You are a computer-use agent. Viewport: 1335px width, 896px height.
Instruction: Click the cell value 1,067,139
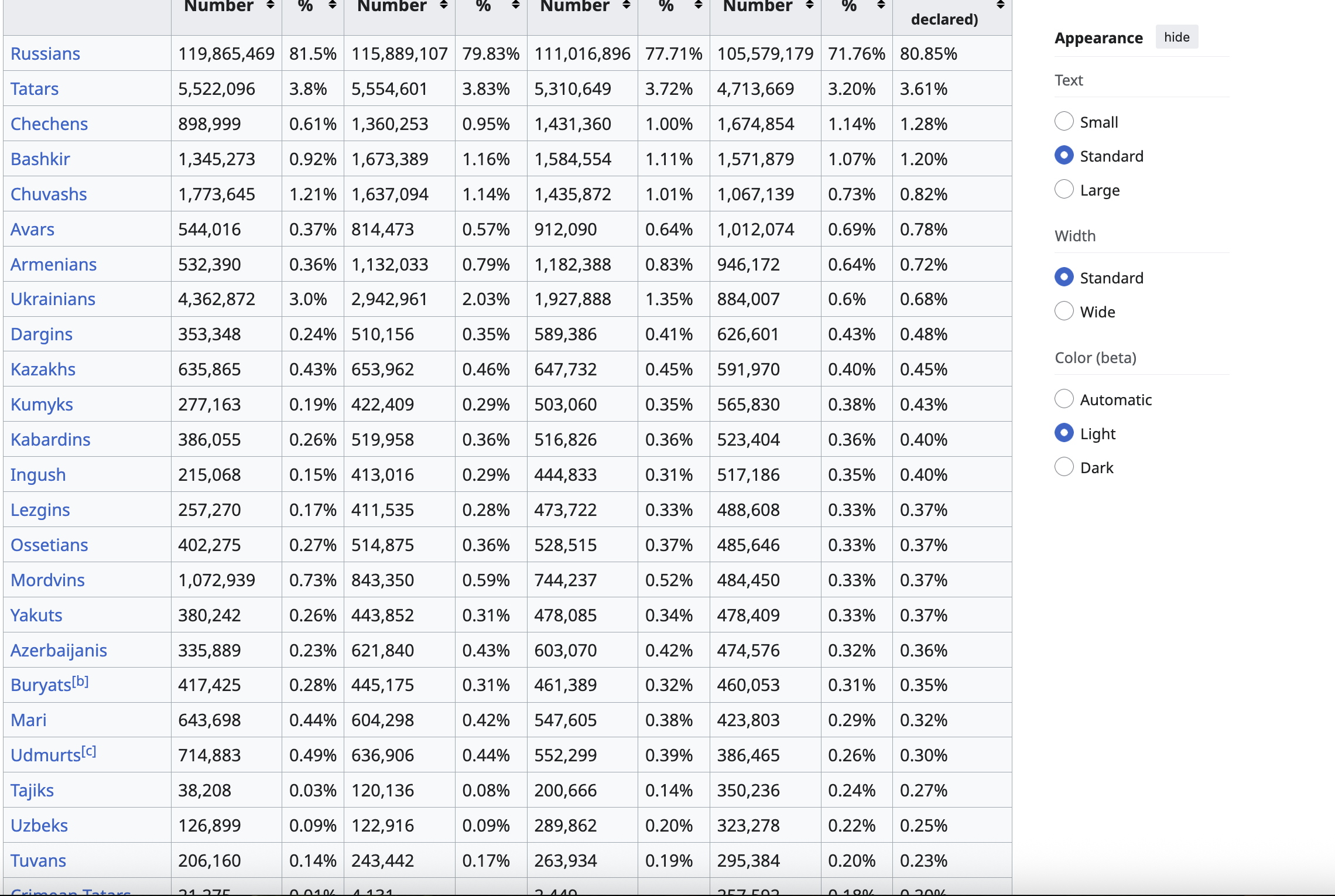click(x=755, y=194)
